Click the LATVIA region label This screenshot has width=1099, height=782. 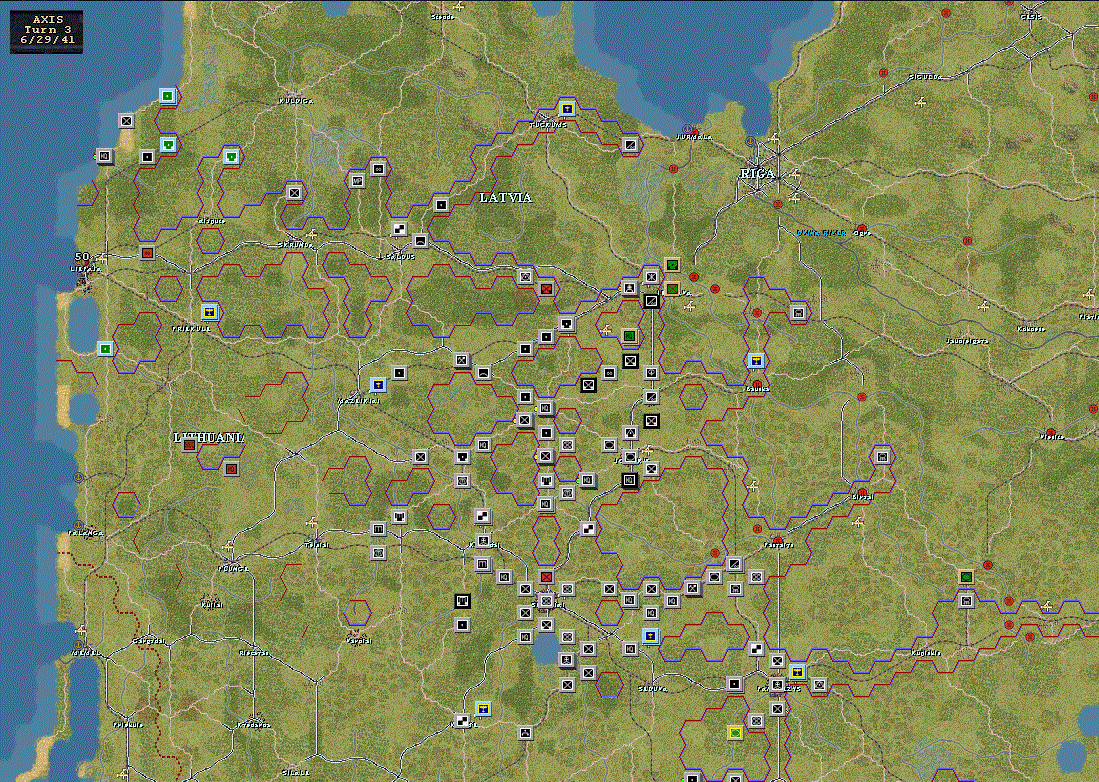505,198
